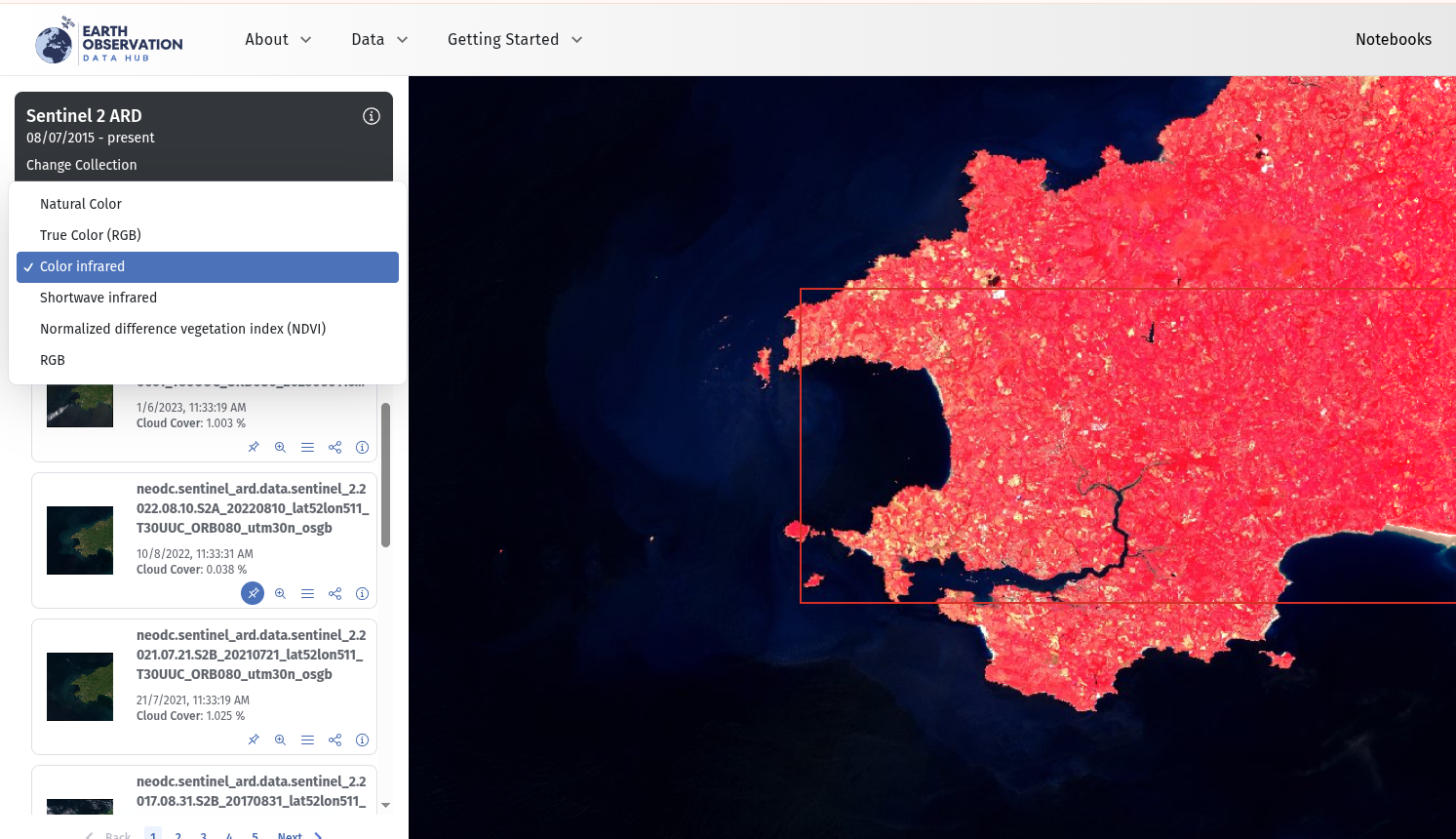Click the S2B_20170831 scene title
The width and height of the screenshot is (1456, 839).
(x=252, y=791)
